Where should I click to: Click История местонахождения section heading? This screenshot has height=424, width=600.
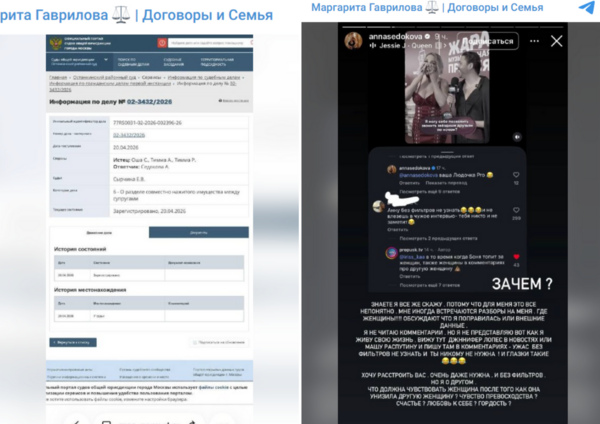(90, 290)
